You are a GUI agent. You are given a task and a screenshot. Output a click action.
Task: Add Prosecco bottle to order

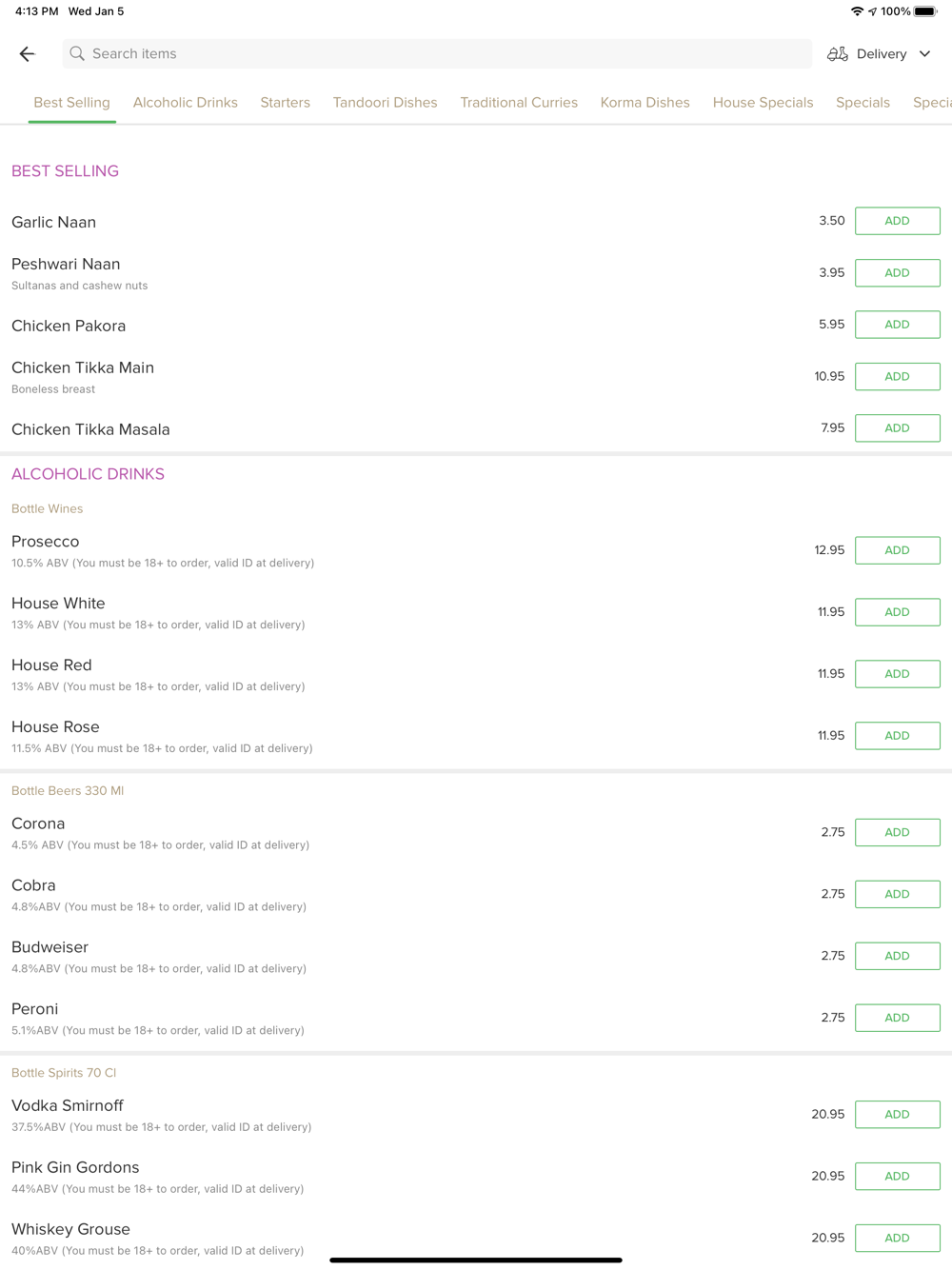[897, 550]
